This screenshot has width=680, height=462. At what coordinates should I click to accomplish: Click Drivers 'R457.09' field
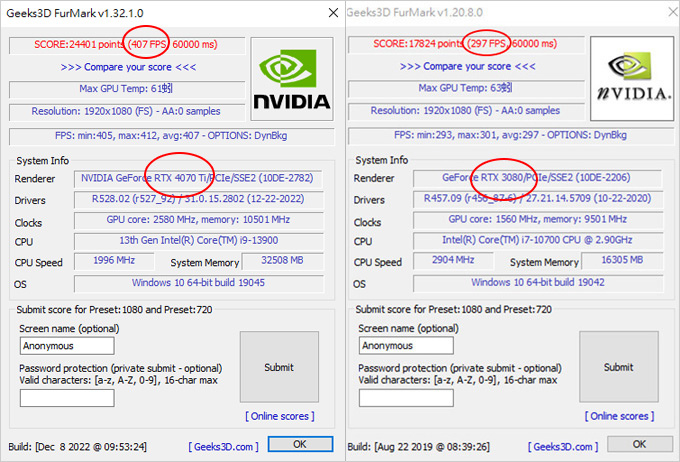tap(538, 198)
